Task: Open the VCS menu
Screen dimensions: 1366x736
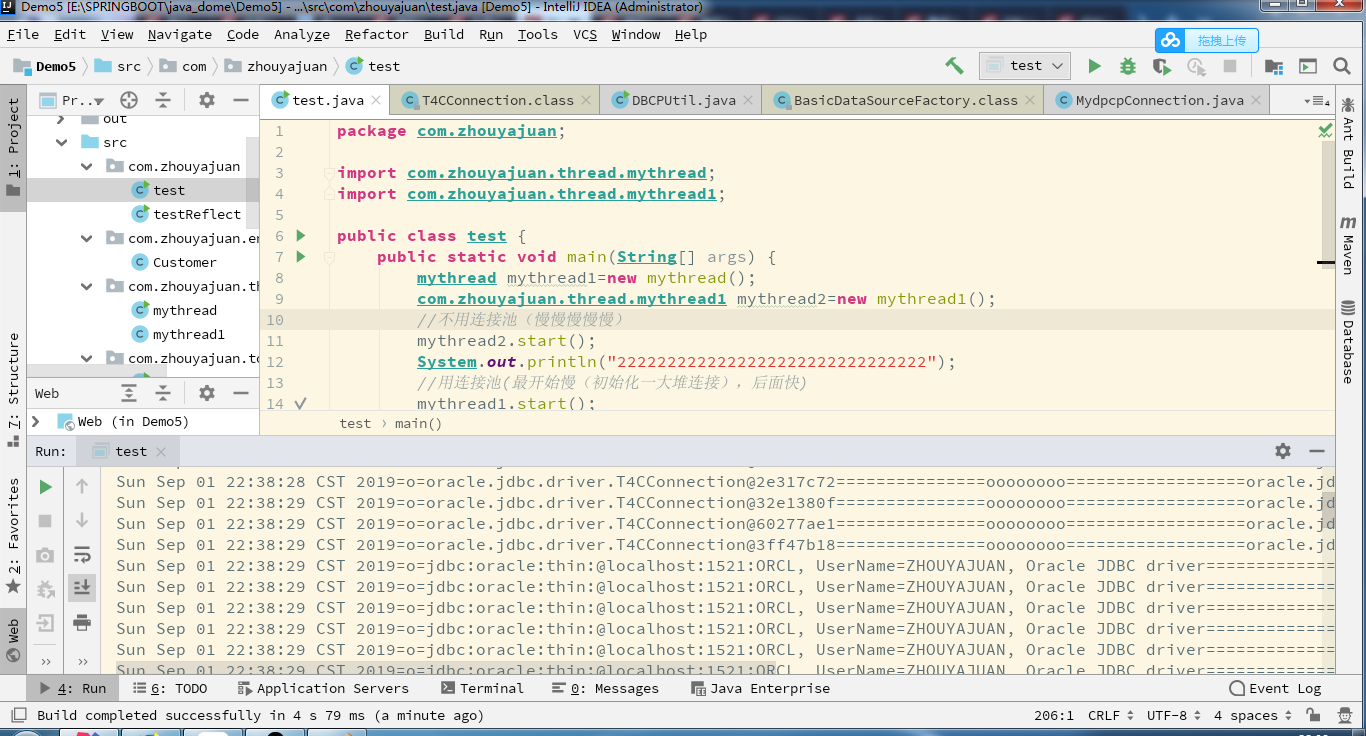Action: click(x=585, y=34)
